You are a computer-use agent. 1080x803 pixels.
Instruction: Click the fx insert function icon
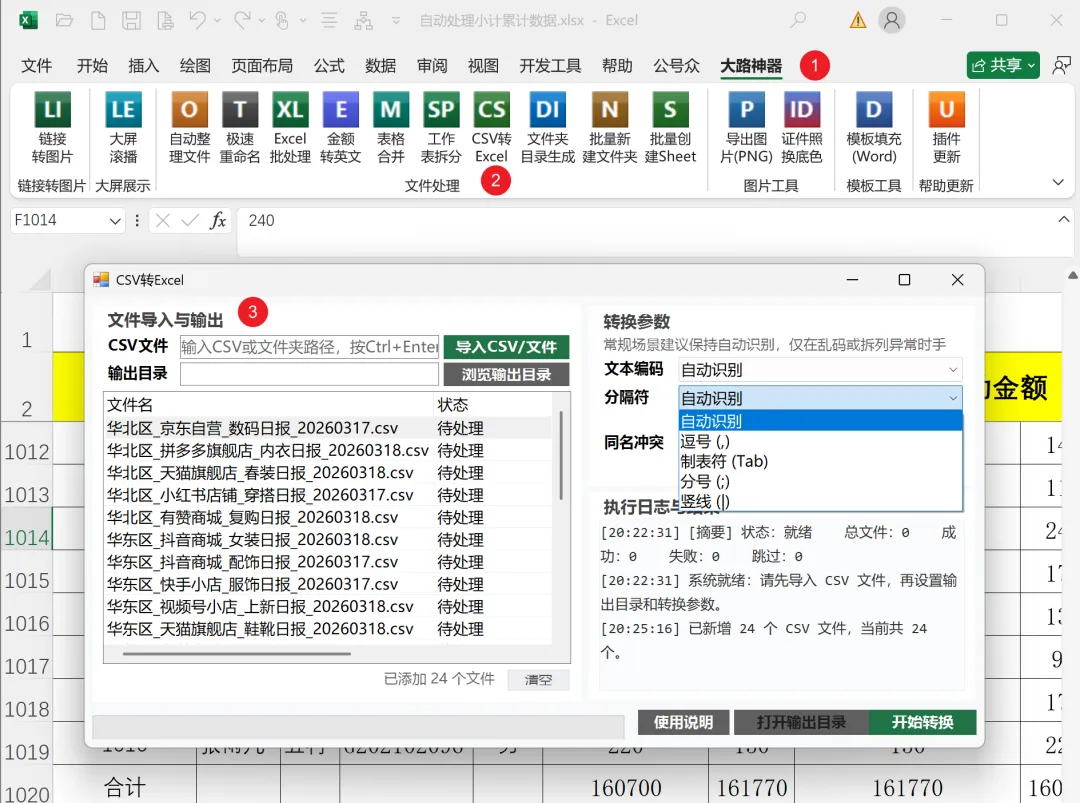[218, 220]
